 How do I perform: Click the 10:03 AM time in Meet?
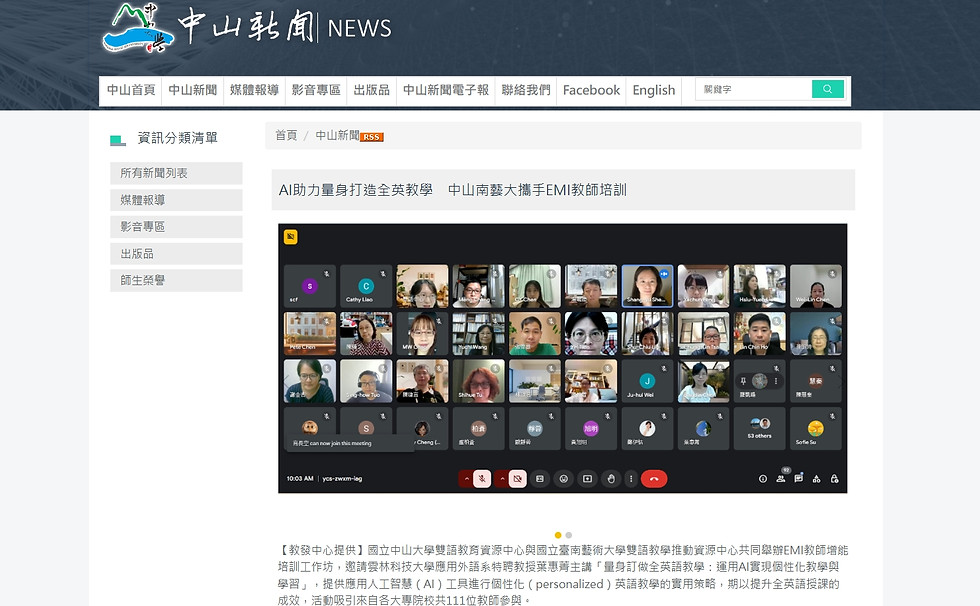pyautogui.click(x=300, y=479)
